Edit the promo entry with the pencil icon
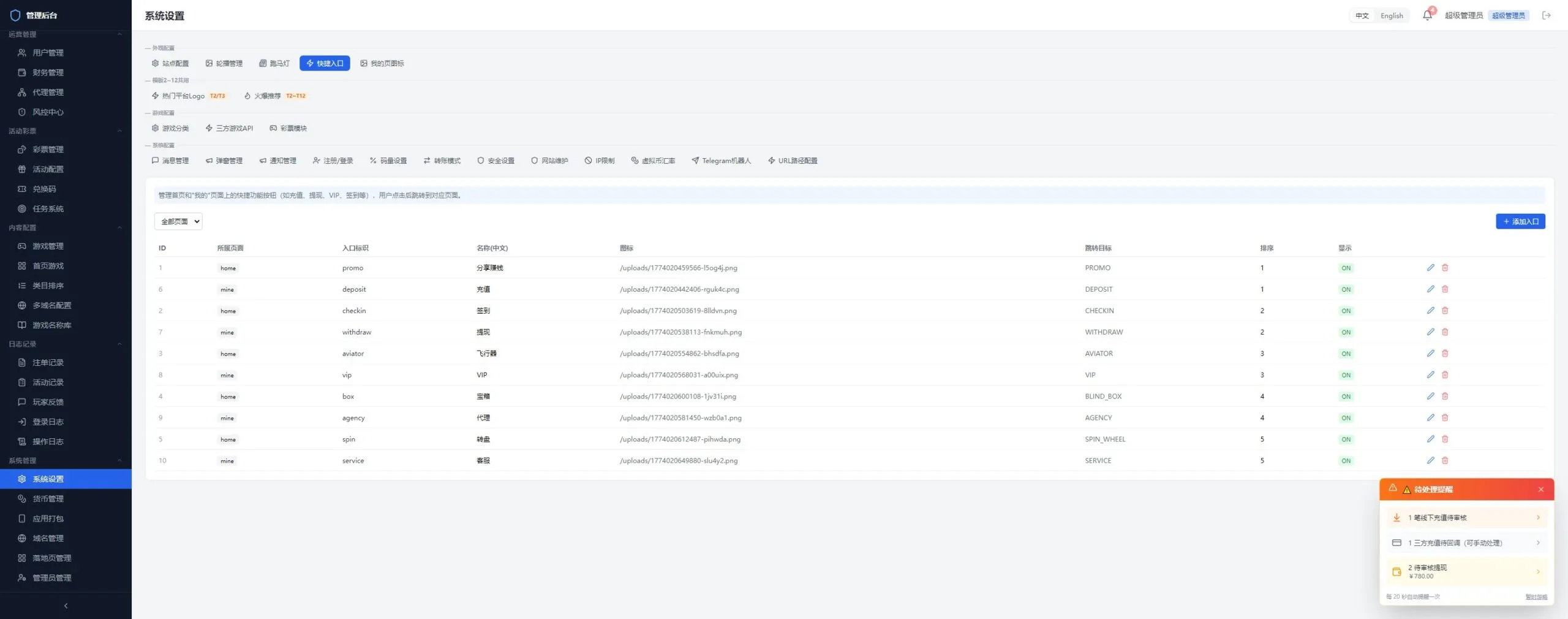Screen dimensions: 1568x619 point(1430,268)
